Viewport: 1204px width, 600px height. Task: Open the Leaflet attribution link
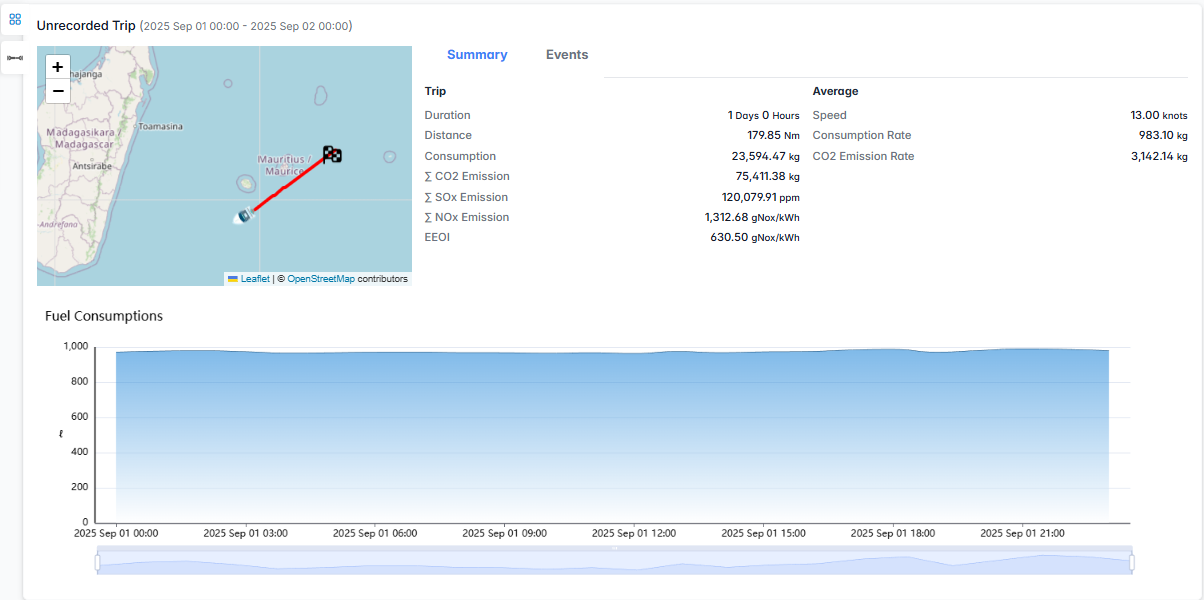[x=255, y=279]
